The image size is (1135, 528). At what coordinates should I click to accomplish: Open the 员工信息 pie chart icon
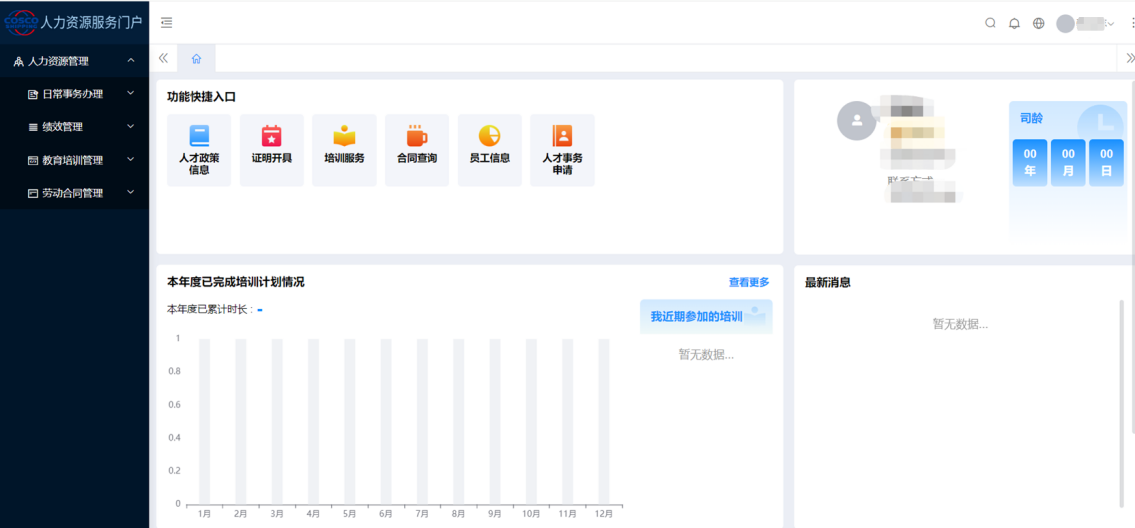click(489, 137)
